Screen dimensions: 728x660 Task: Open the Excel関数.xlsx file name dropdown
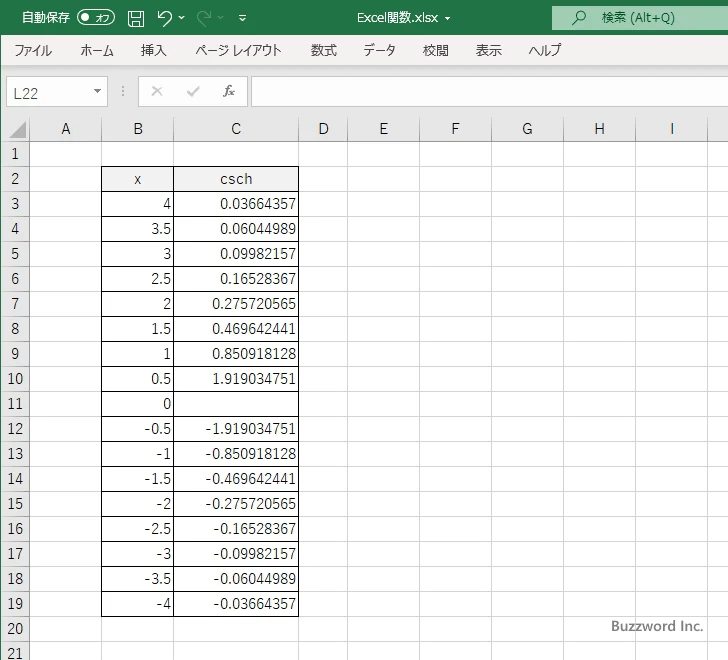[x=447, y=19]
